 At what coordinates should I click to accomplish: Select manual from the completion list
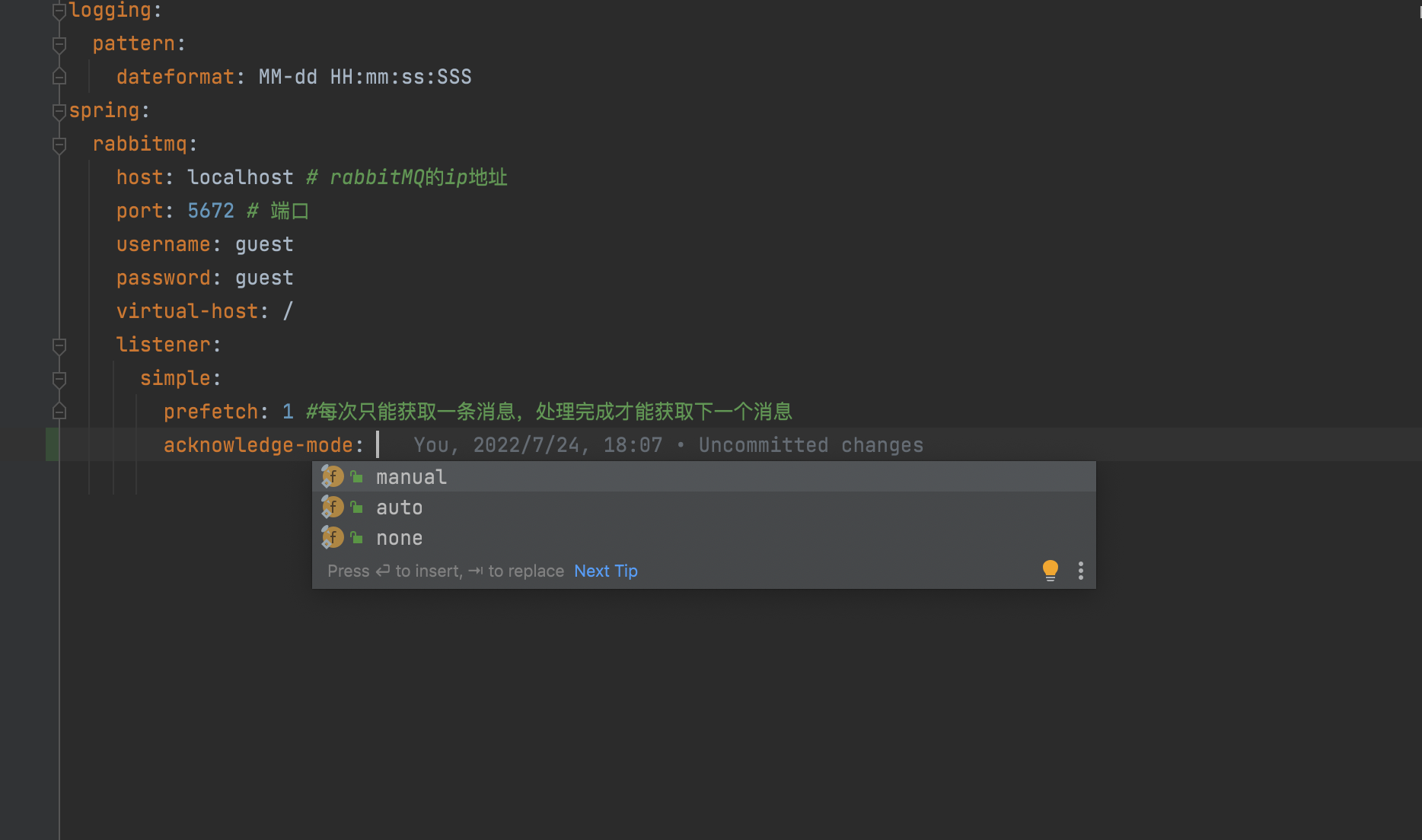click(411, 476)
